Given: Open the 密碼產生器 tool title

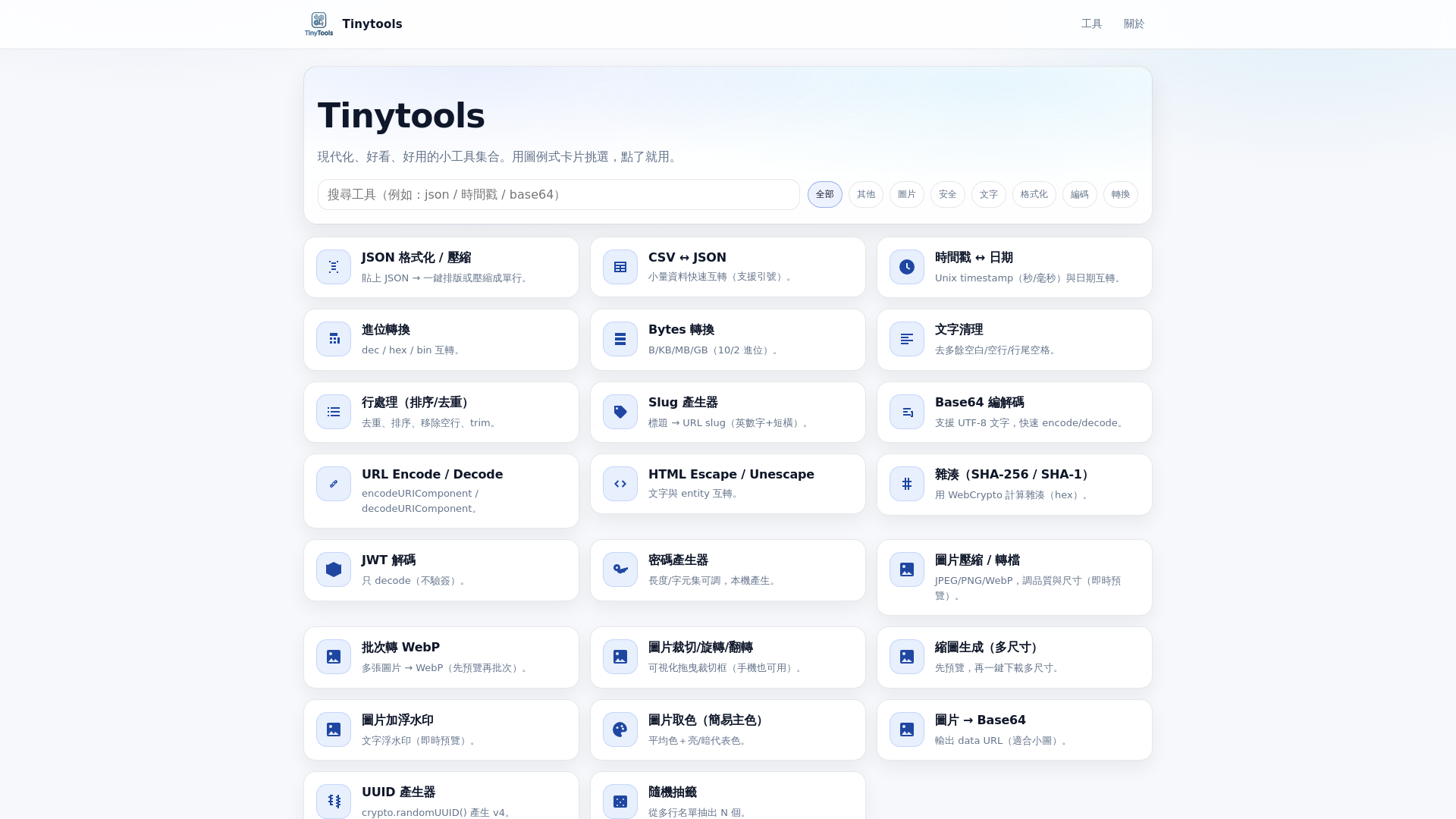Looking at the screenshot, I should 678,560.
